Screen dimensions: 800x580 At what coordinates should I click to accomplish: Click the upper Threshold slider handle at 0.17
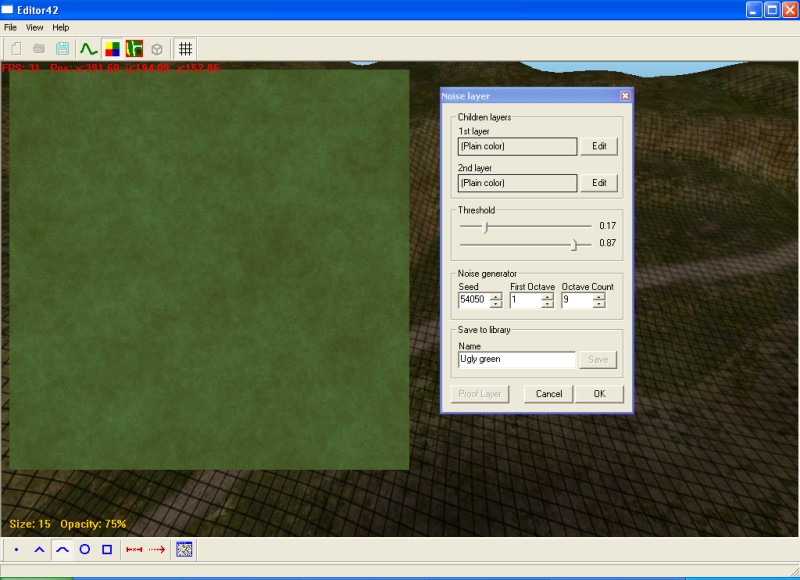(485, 227)
